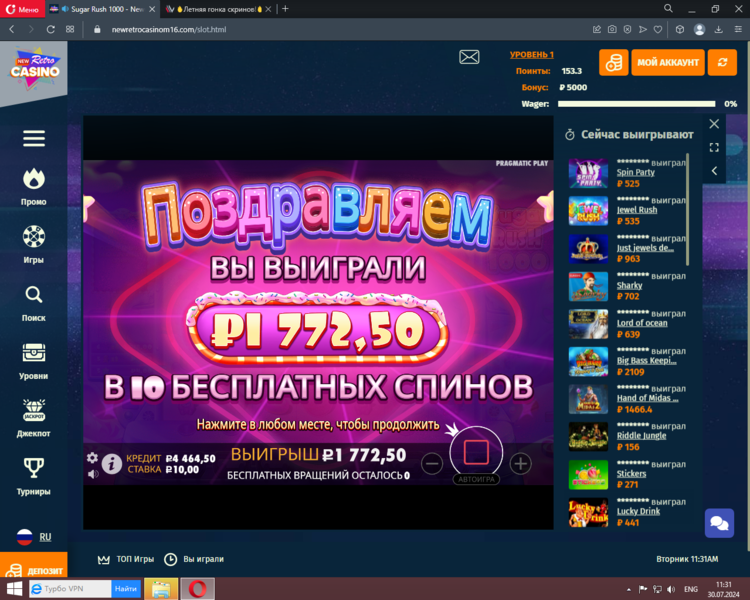Open Поиск search in sidebar
750x600 pixels.
pyautogui.click(x=33, y=303)
